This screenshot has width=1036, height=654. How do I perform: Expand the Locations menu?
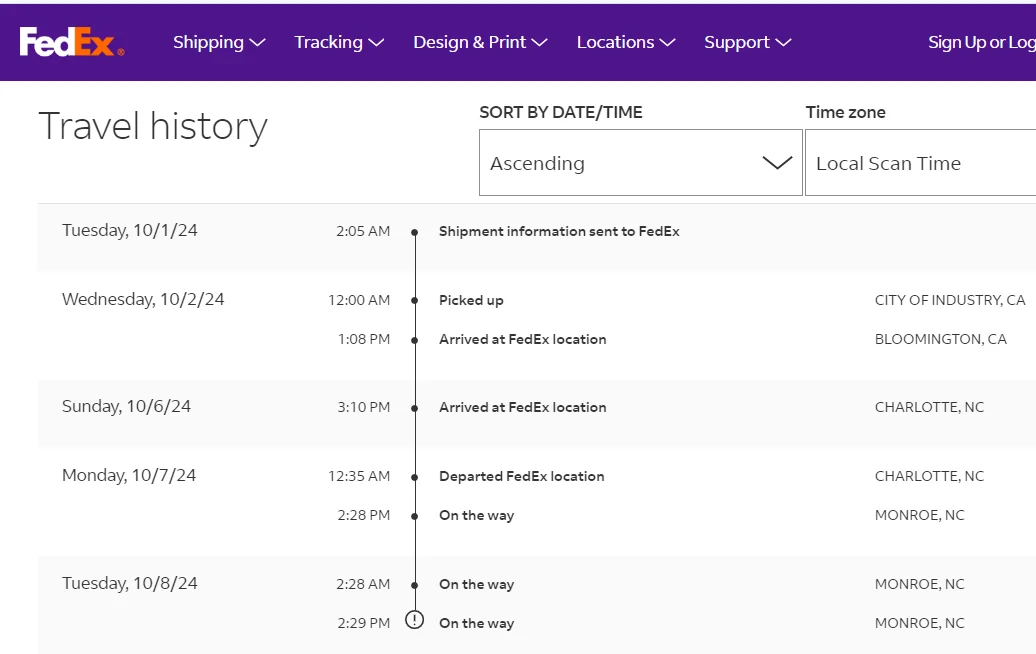625,42
